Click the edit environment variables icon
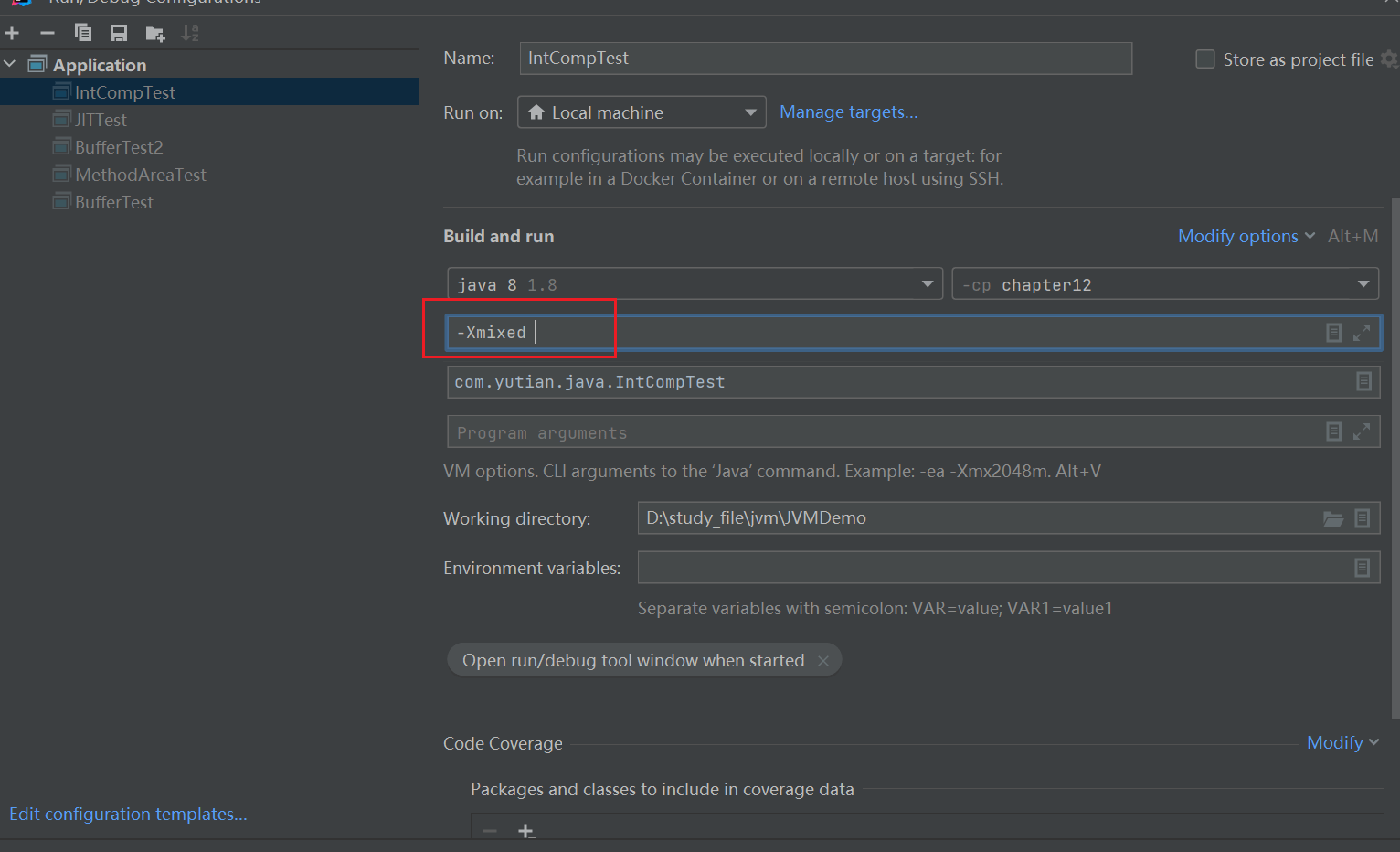This screenshot has width=1400, height=852. [1362, 568]
